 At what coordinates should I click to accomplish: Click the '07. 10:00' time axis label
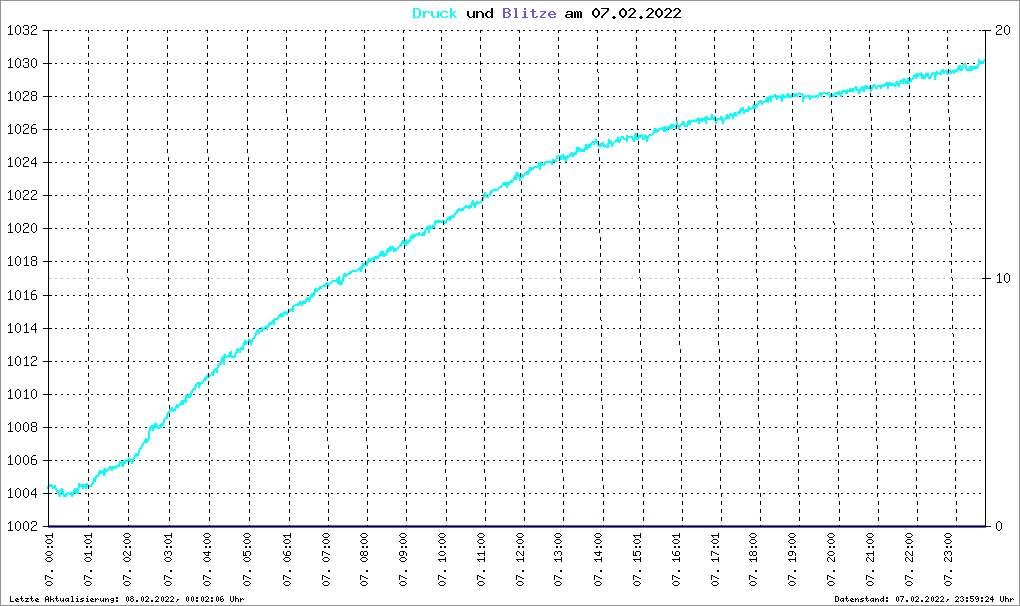click(x=444, y=560)
